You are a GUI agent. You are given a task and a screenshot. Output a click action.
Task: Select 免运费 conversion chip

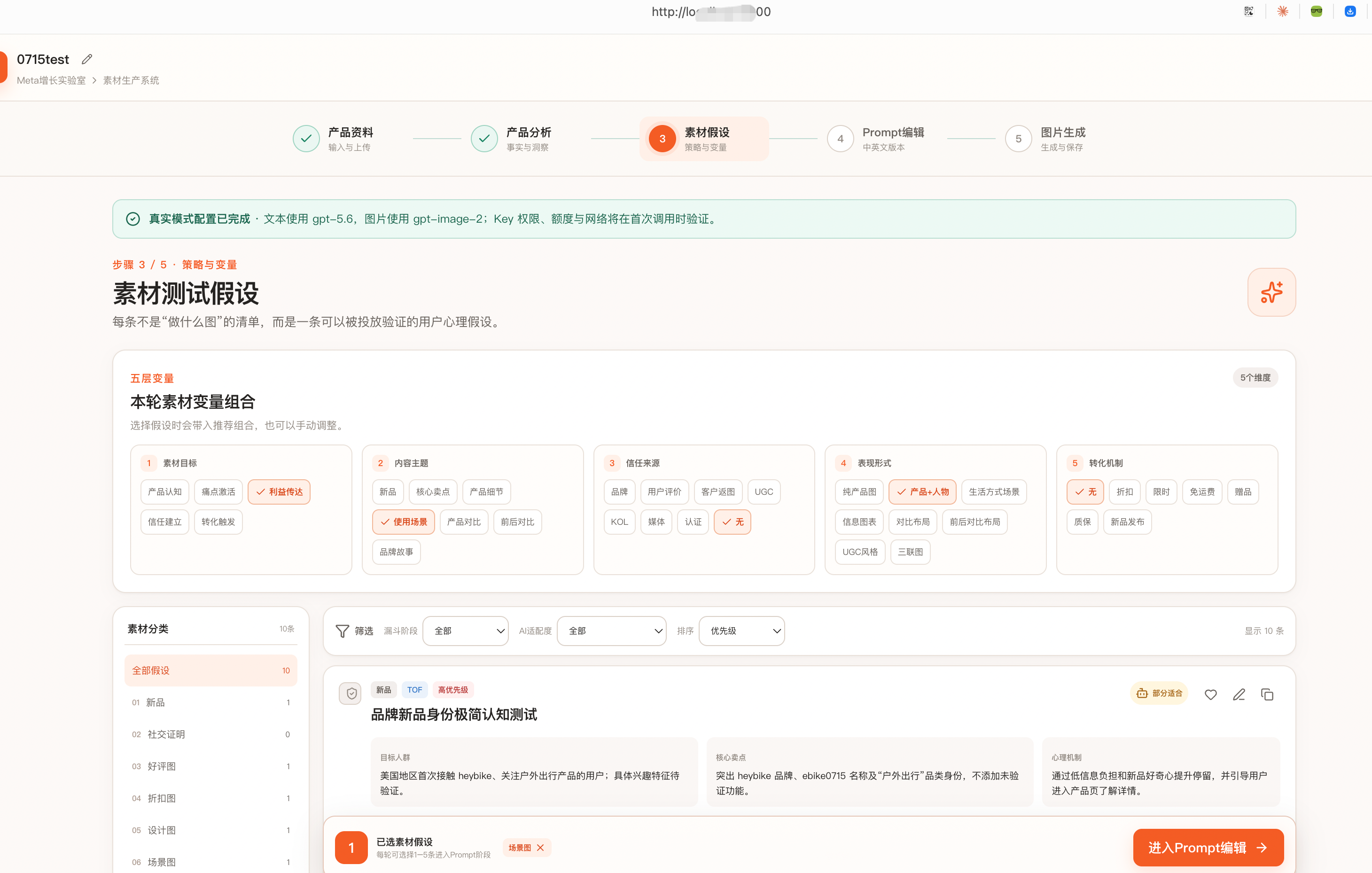coord(1202,492)
